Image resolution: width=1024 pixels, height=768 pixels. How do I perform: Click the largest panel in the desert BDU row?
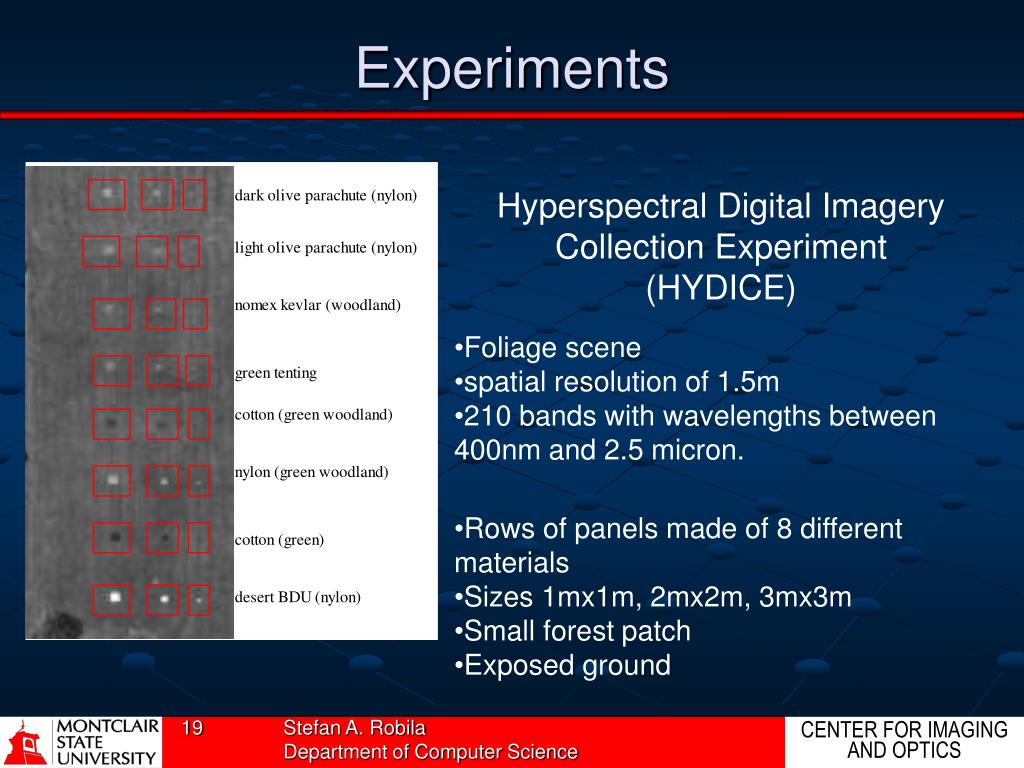point(112,600)
